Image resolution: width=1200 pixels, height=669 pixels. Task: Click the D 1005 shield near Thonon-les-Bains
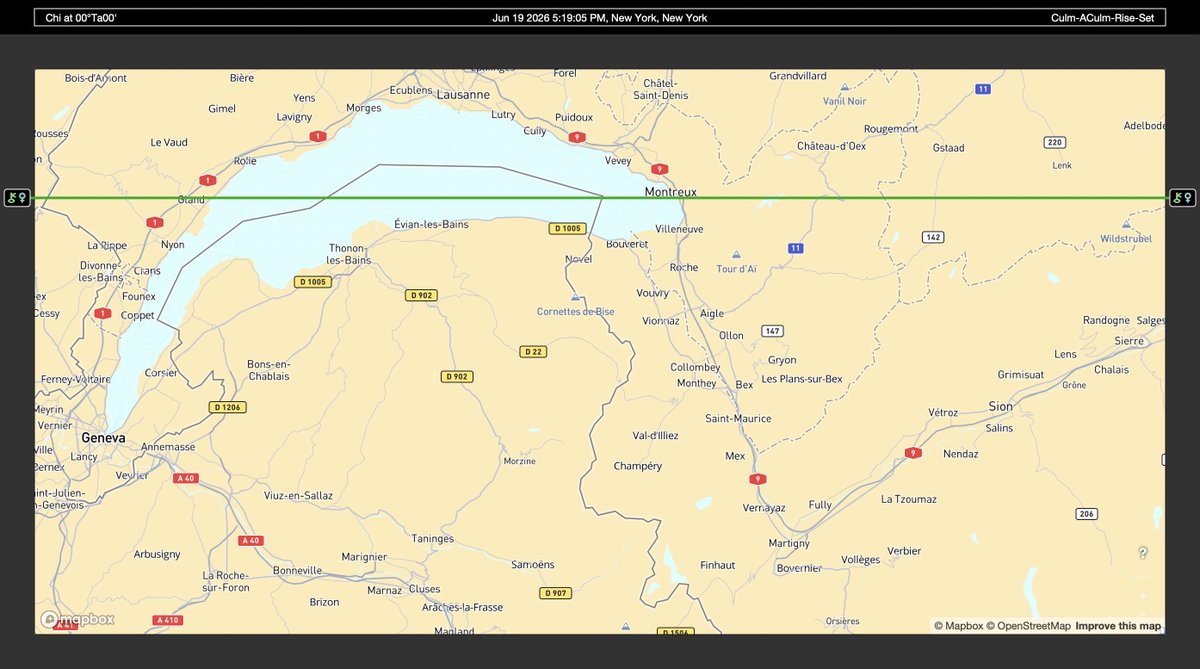pos(312,282)
